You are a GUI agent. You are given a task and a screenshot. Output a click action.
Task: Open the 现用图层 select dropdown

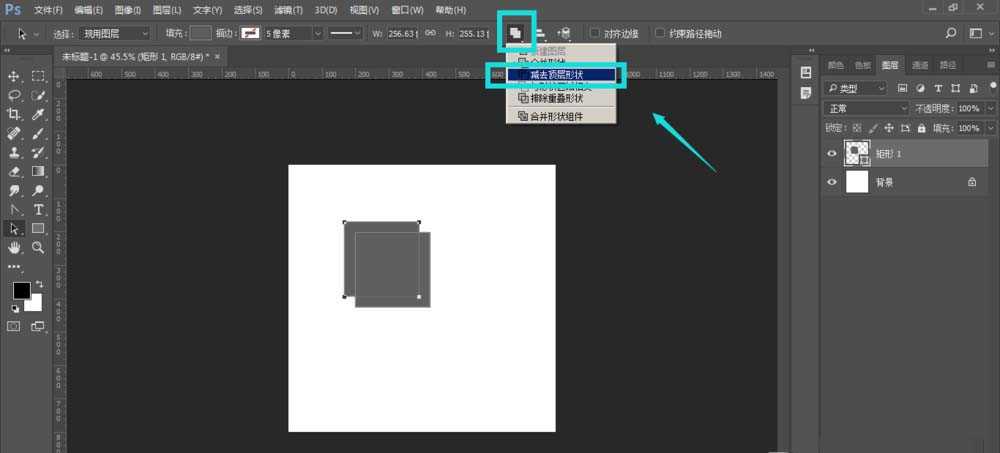115,33
